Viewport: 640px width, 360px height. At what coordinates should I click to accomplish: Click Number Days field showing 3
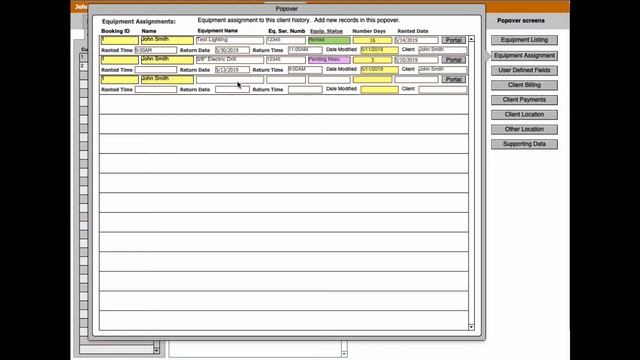point(372,60)
